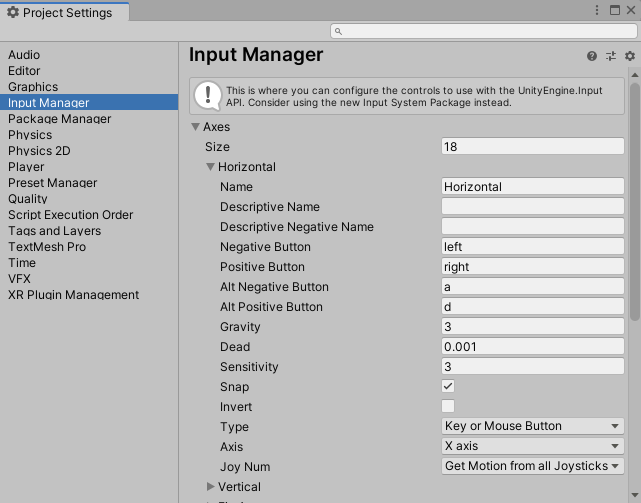
Task: Expand the Vertical axis foldout
Action: (210, 487)
